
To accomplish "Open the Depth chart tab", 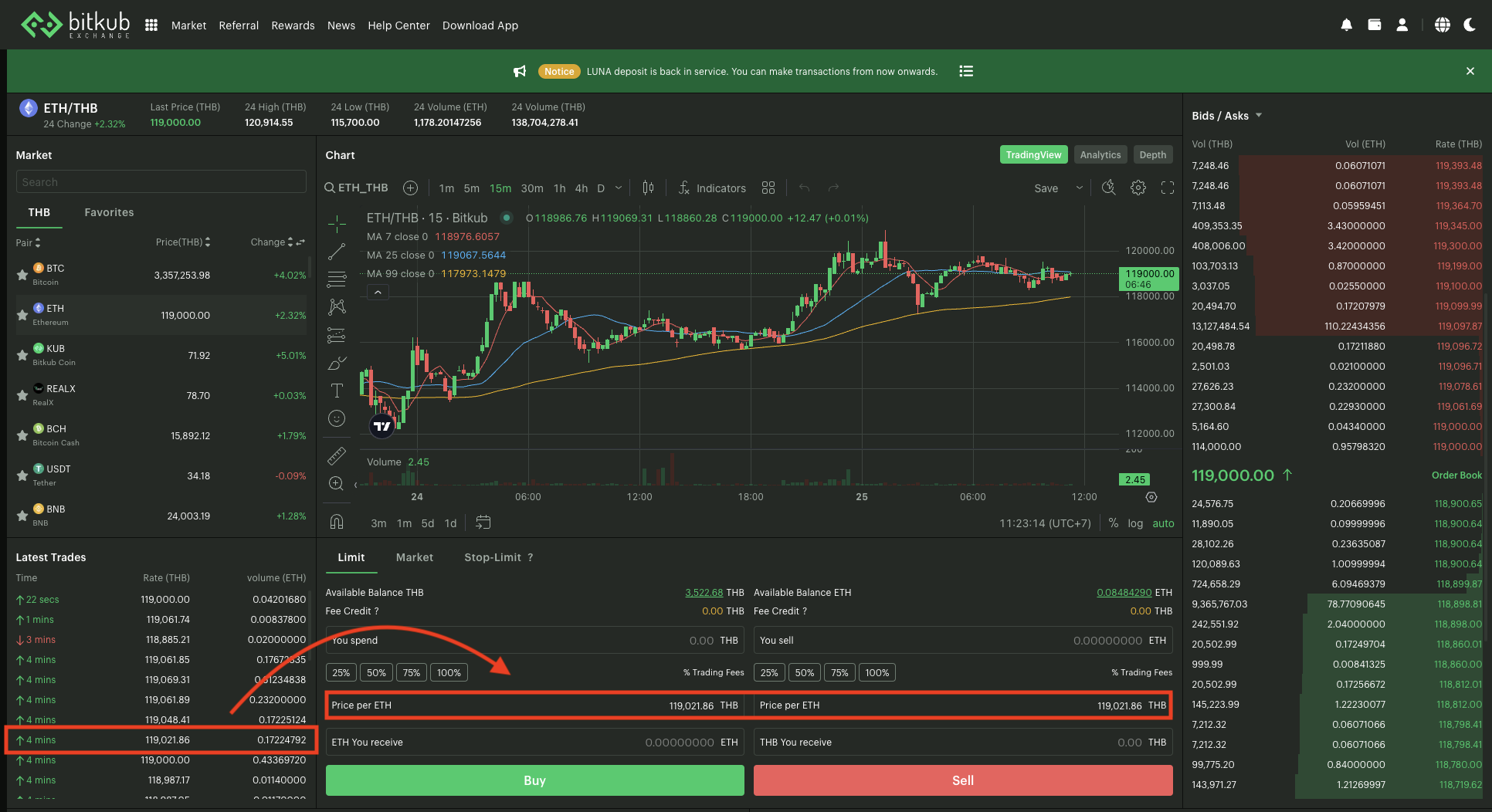I will pos(1153,154).
